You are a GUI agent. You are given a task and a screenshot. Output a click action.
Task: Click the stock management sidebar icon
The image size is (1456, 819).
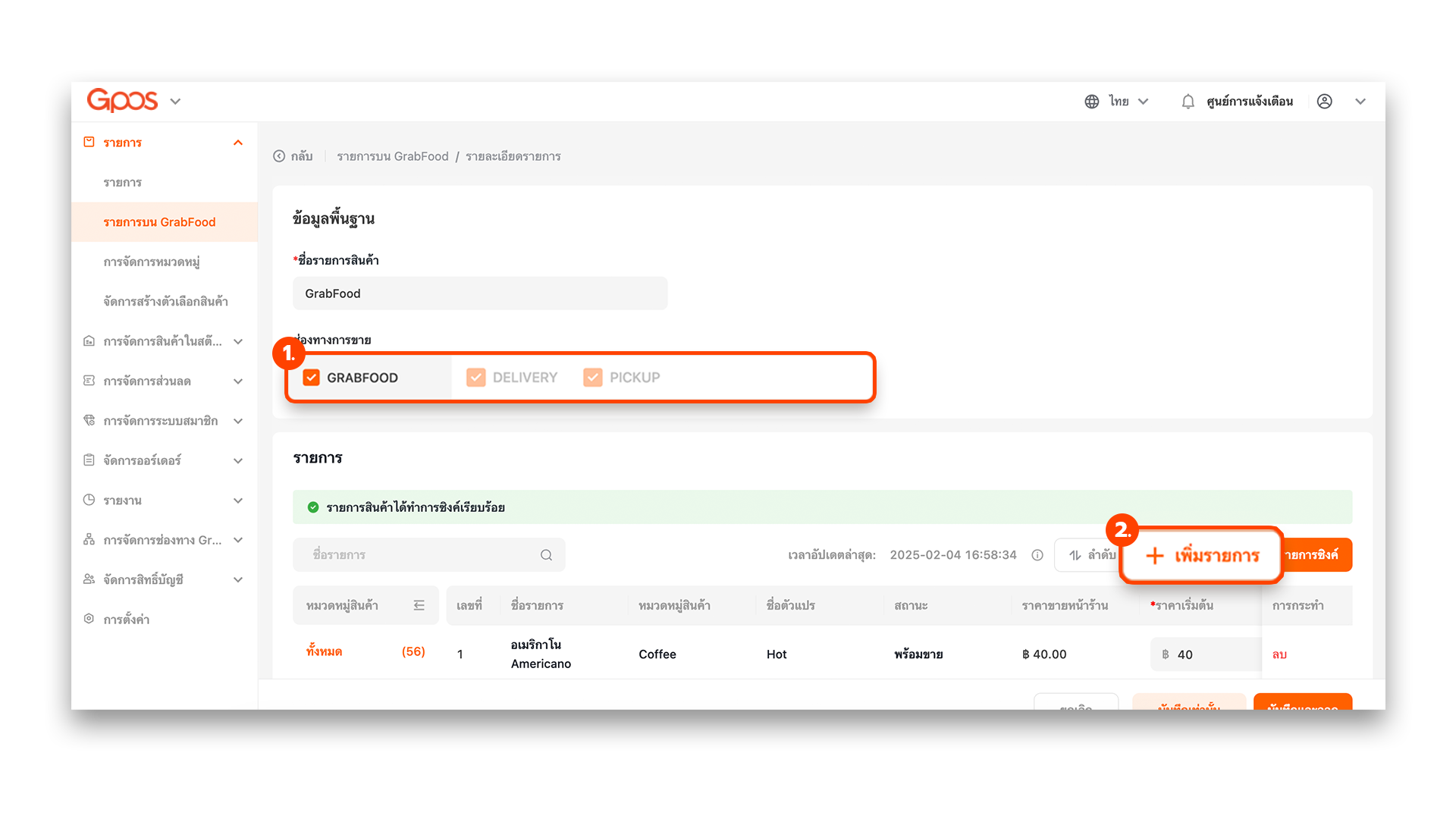point(89,341)
